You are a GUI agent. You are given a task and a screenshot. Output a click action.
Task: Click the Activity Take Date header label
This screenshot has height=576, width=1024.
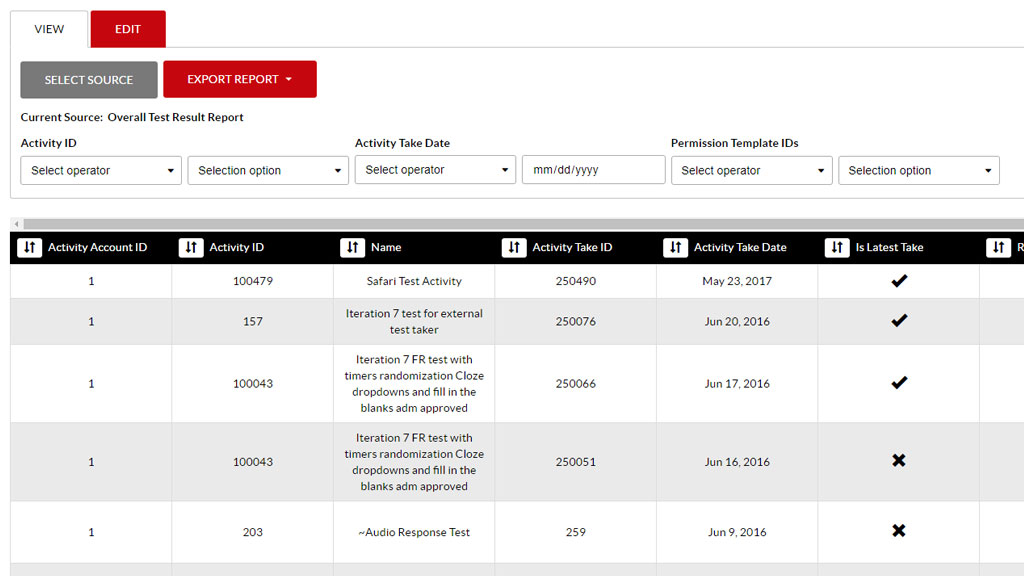(740, 248)
